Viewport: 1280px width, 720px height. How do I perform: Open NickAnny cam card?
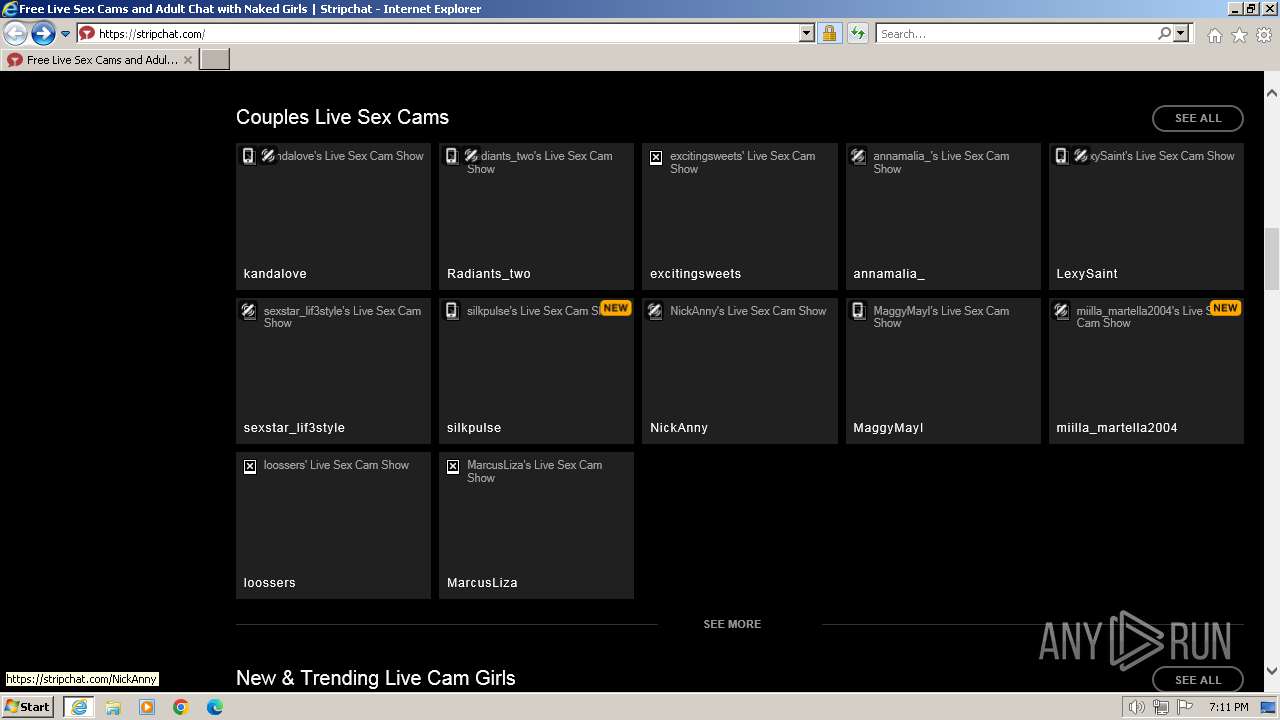coord(740,371)
